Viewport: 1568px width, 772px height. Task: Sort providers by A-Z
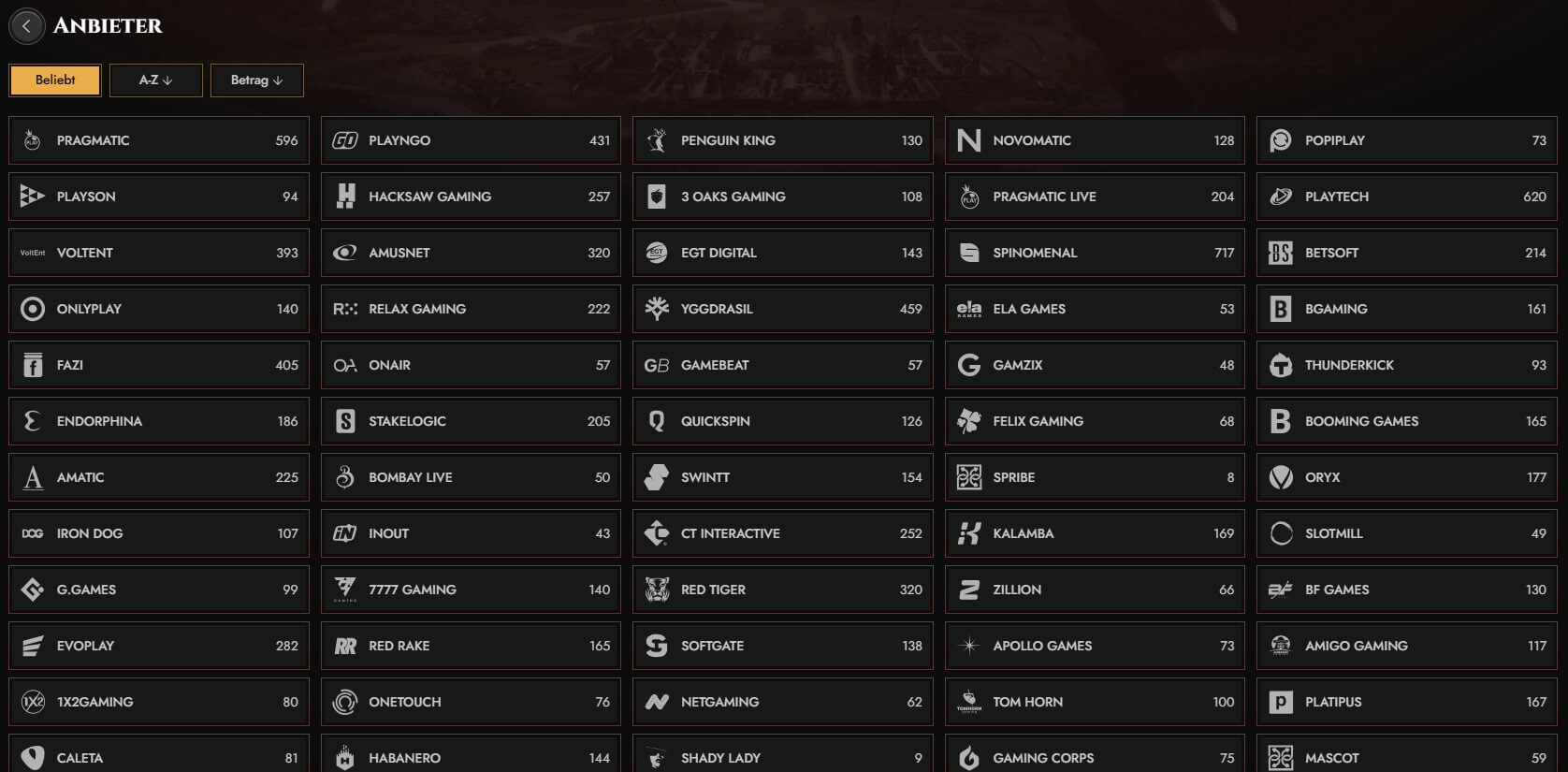[x=155, y=80]
